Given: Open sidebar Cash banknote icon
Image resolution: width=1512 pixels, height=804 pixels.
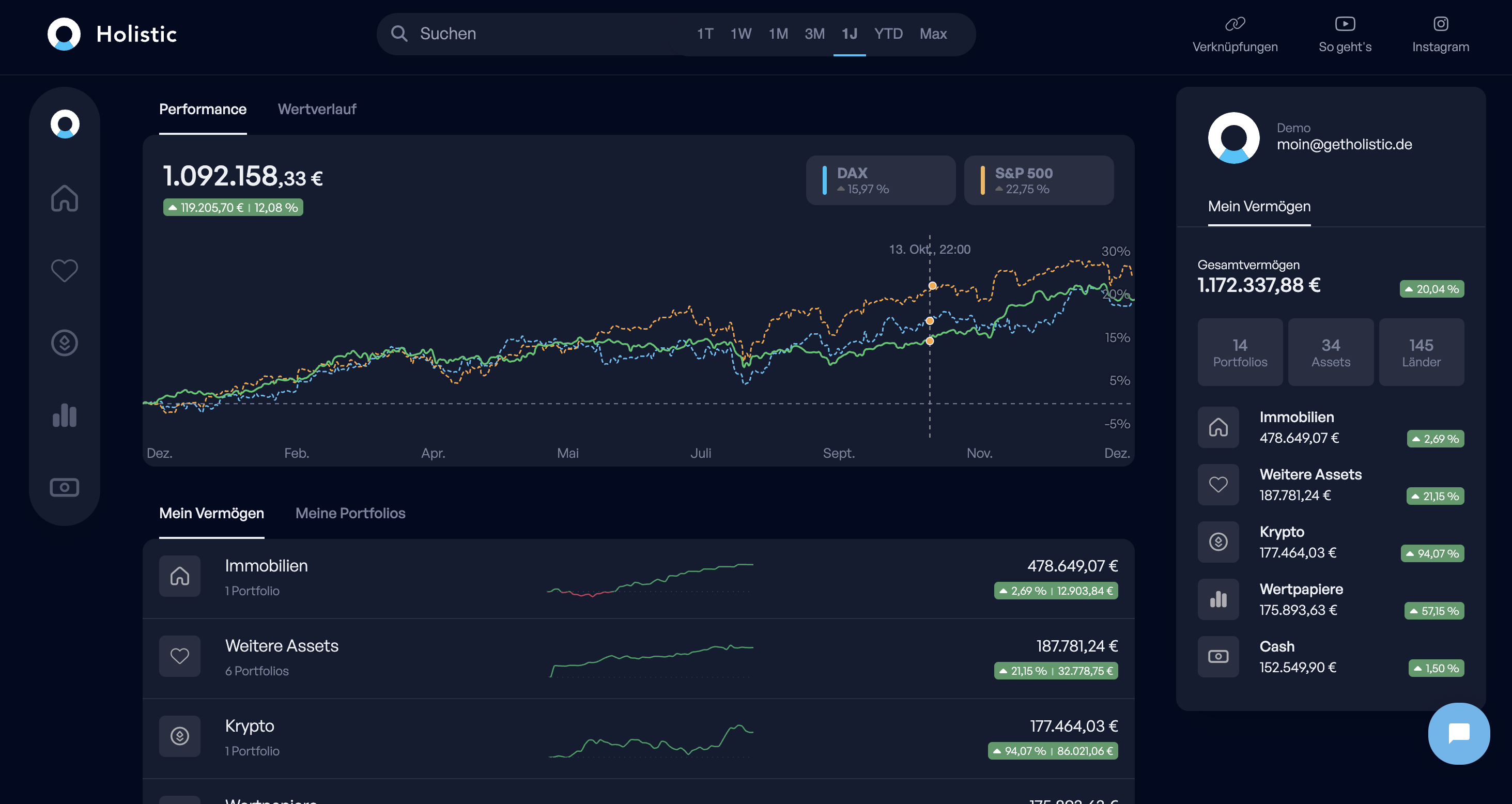Looking at the screenshot, I should pyautogui.click(x=65, y=487).
